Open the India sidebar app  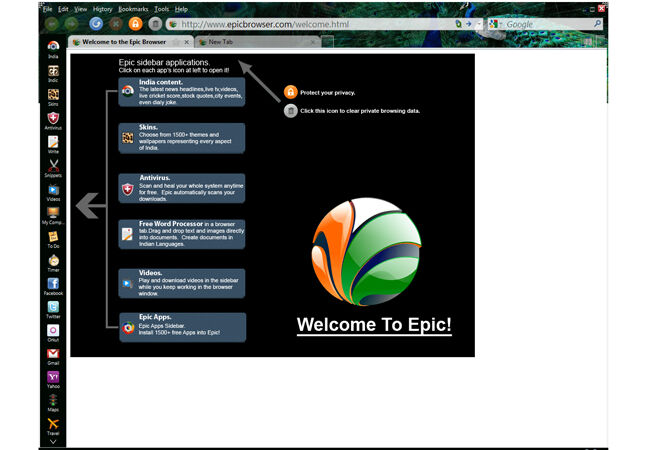(53, 49)
